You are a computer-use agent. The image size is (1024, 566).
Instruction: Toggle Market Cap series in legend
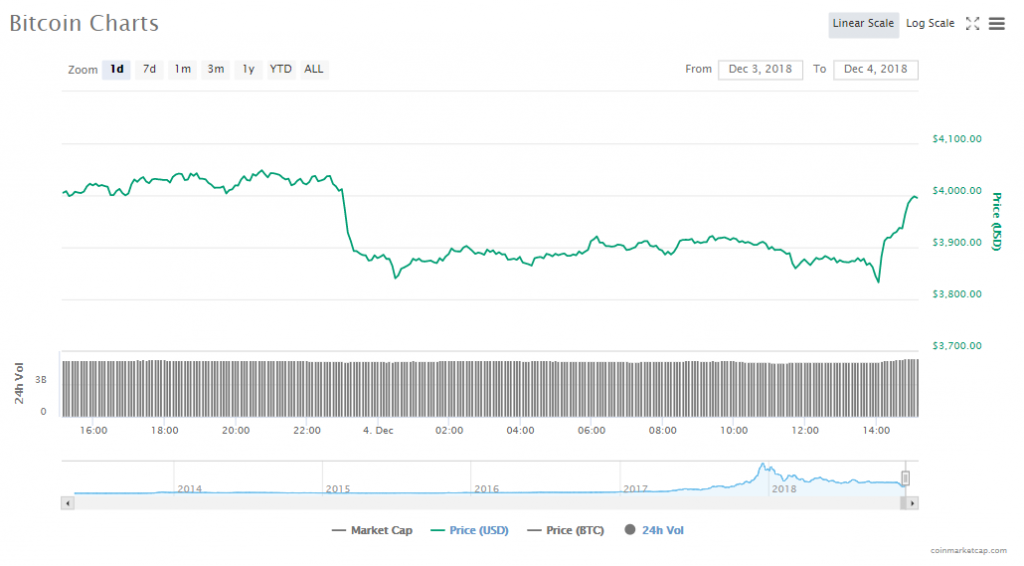[372, 530]
